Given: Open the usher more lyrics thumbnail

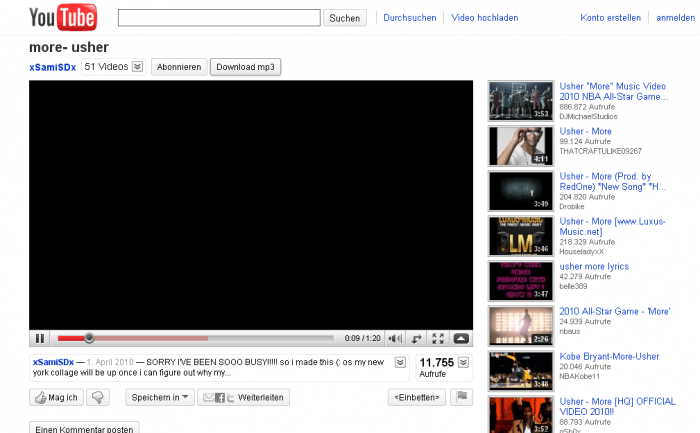Looking at the screenshot, I should pyautogui.click(x=521, y=281).
